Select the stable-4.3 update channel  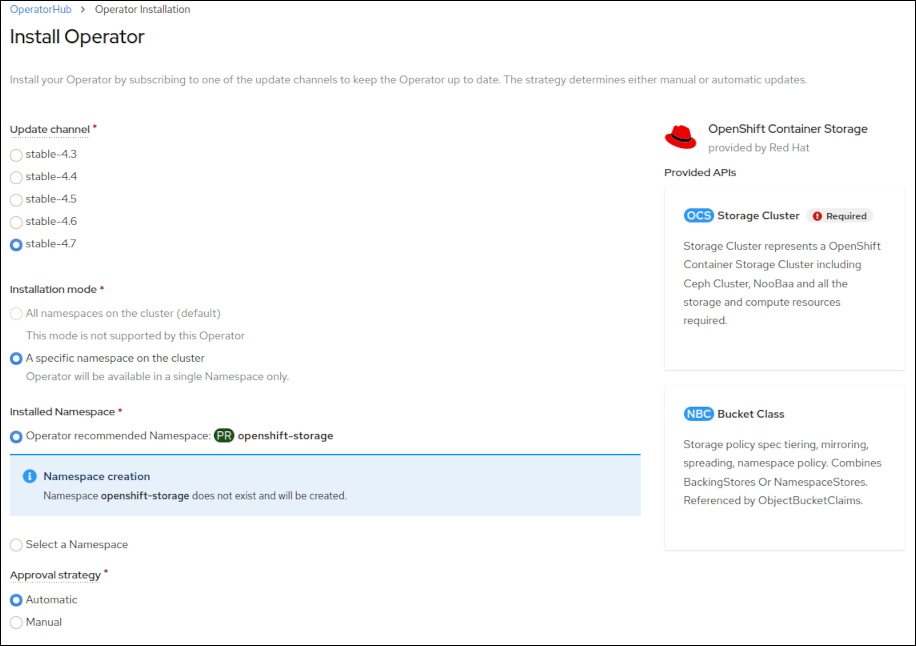click(16, 155)
